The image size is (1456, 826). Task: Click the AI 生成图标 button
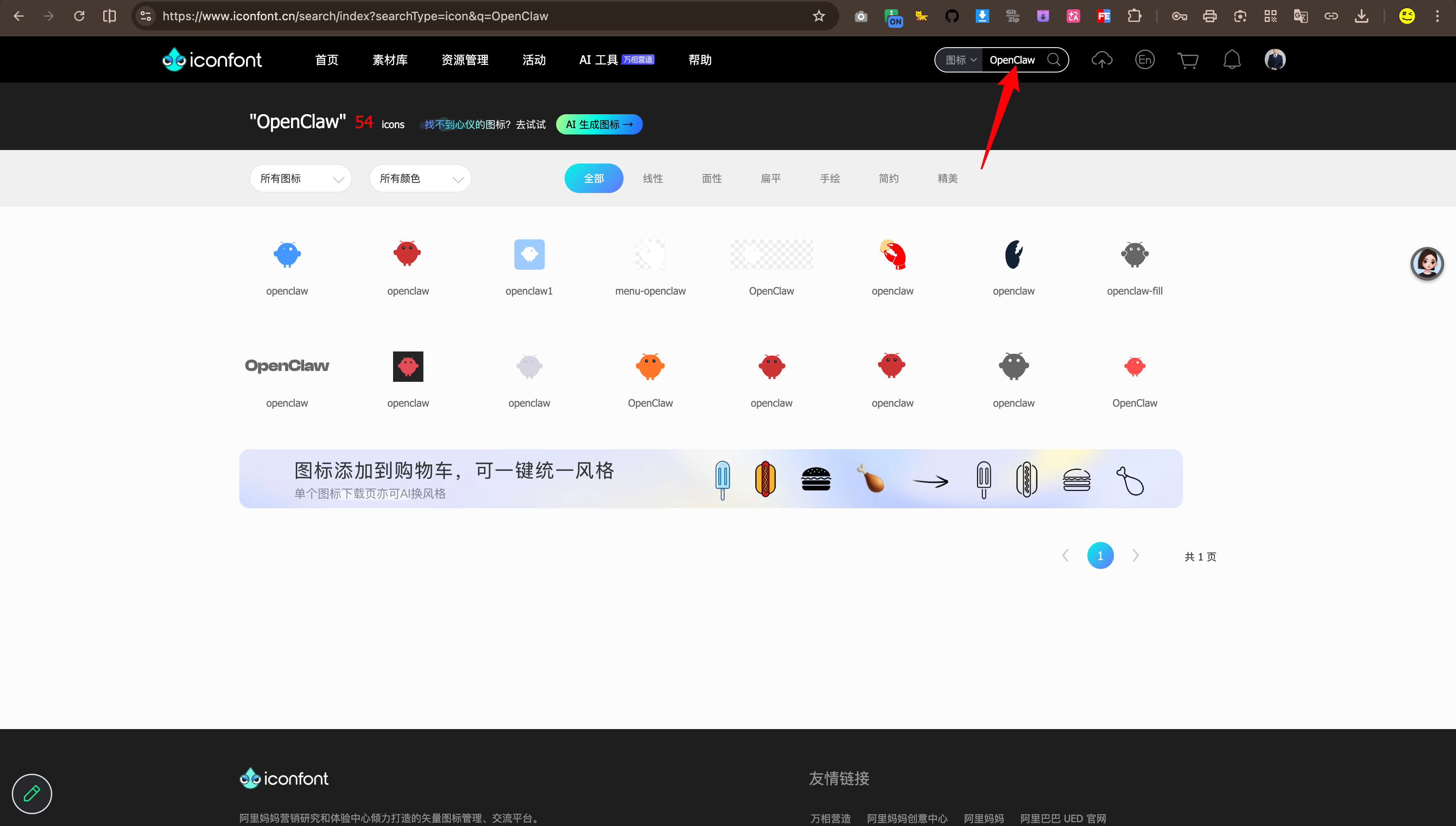[600, 124]
